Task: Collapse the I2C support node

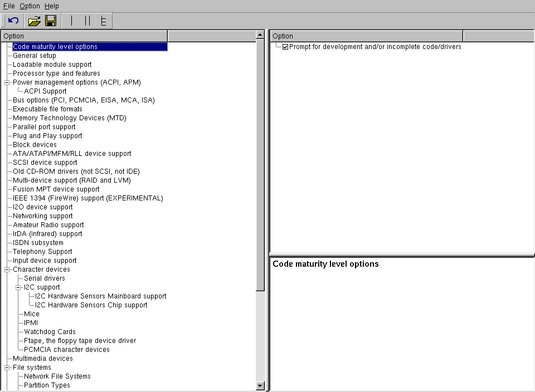Action: tap(18, 287)
